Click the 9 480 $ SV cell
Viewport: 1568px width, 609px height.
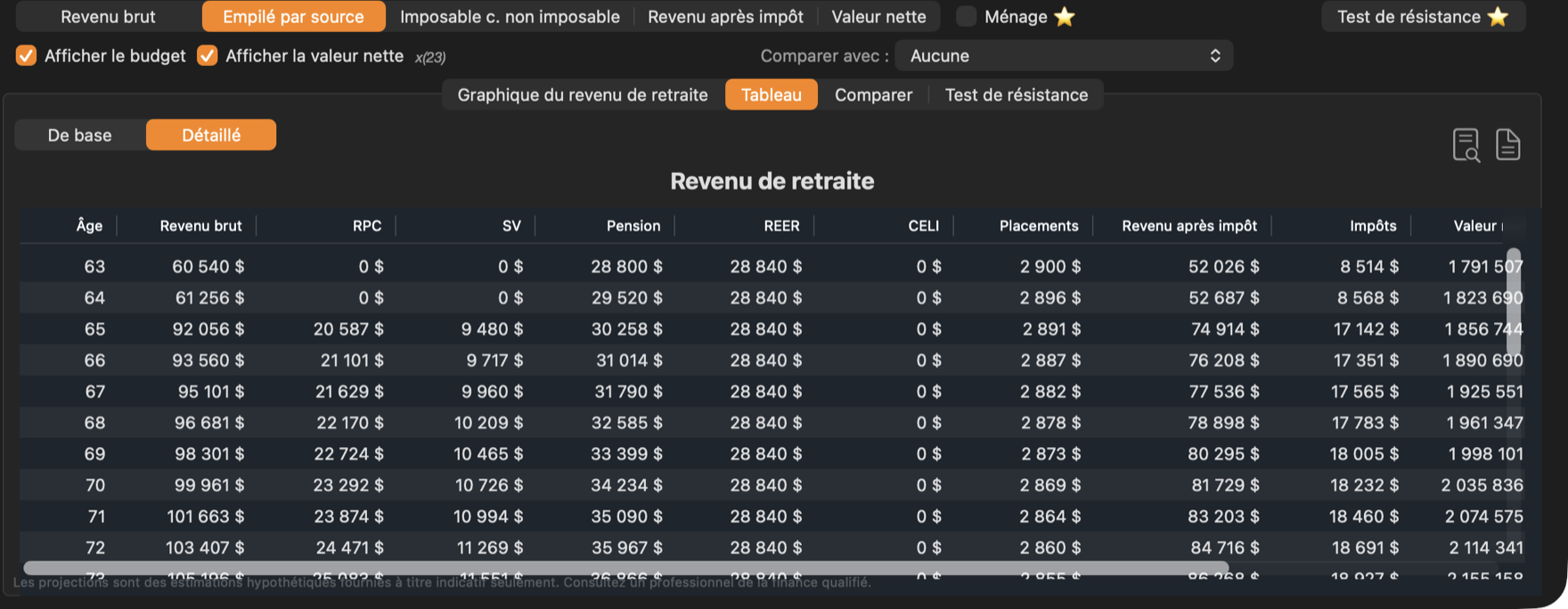(x=492, y=329)
